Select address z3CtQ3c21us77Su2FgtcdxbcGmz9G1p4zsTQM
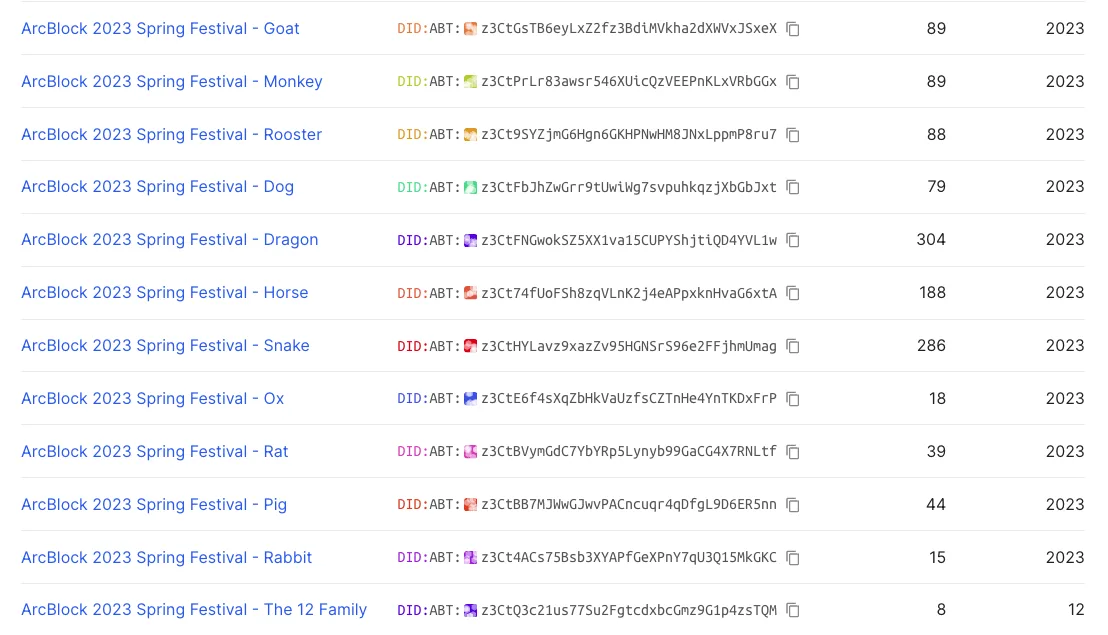This screenshot has width=1108, height=635. click(629, 610)
